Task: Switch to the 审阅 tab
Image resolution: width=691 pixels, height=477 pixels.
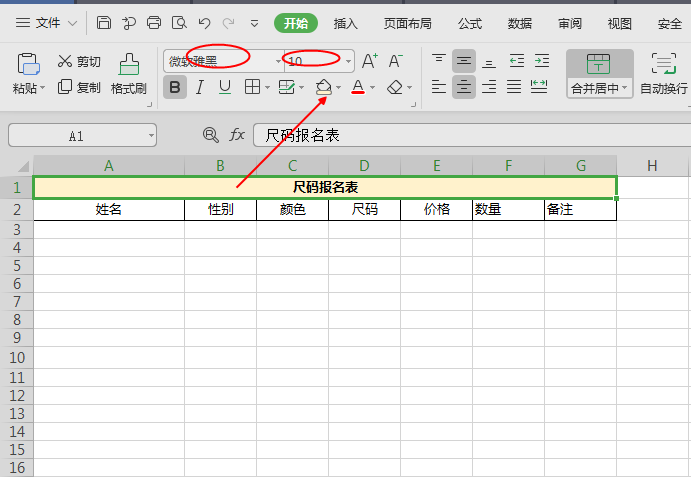Action: (570, 23)
